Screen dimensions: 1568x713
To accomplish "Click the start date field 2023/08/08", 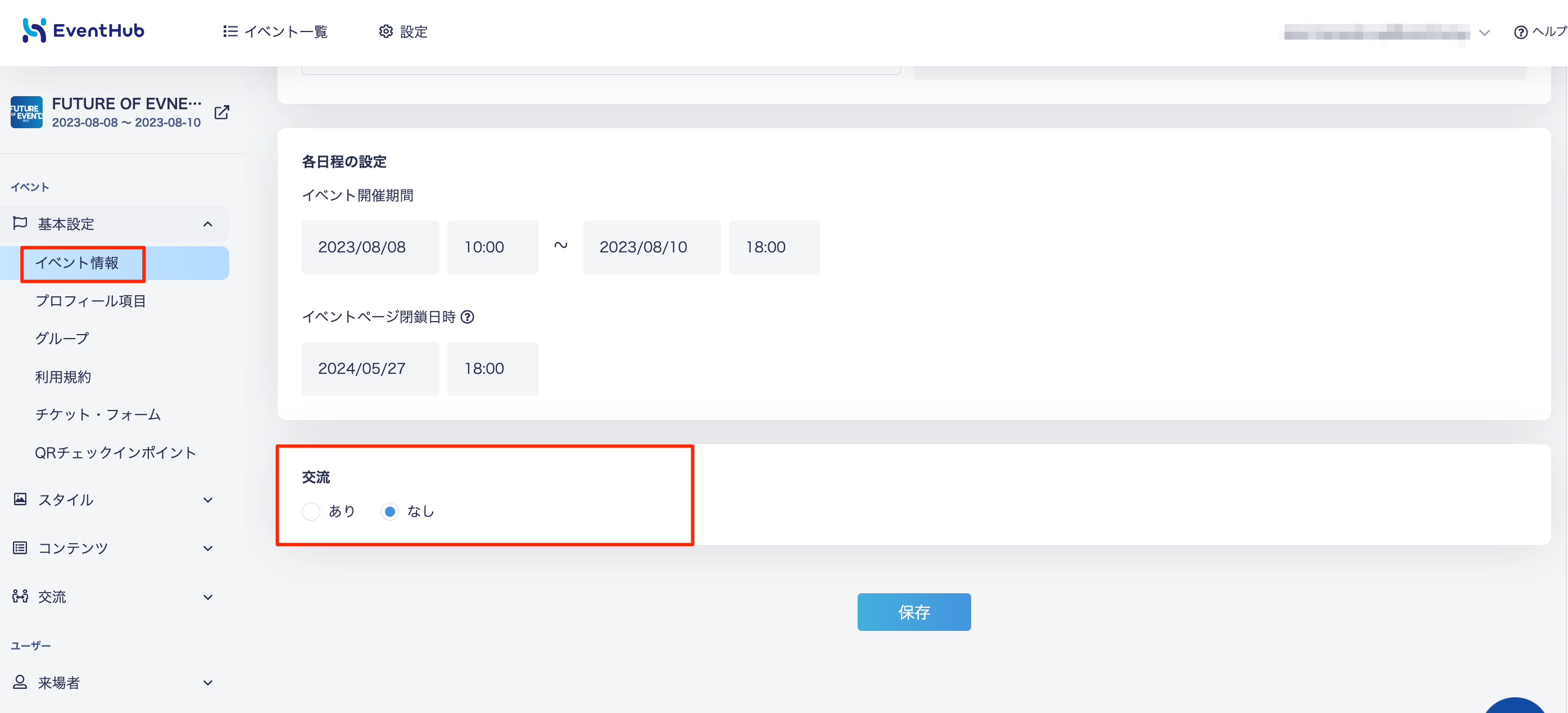I will pos(370,247).
